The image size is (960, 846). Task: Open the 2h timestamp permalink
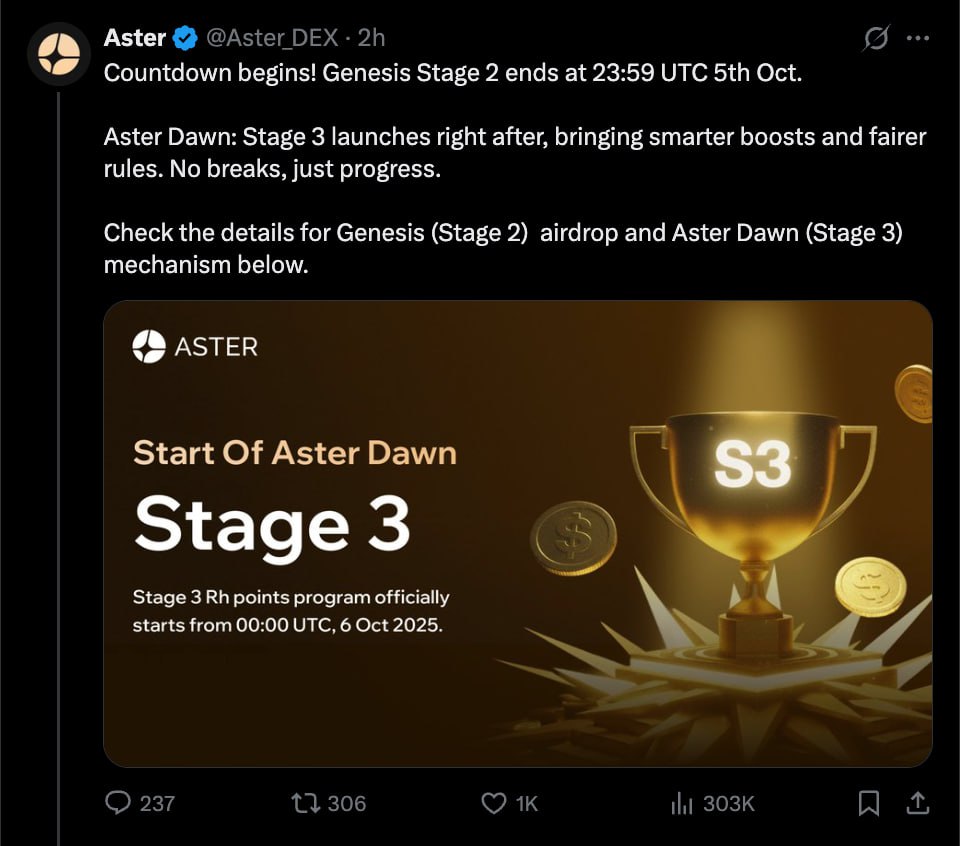pos(371,38)
